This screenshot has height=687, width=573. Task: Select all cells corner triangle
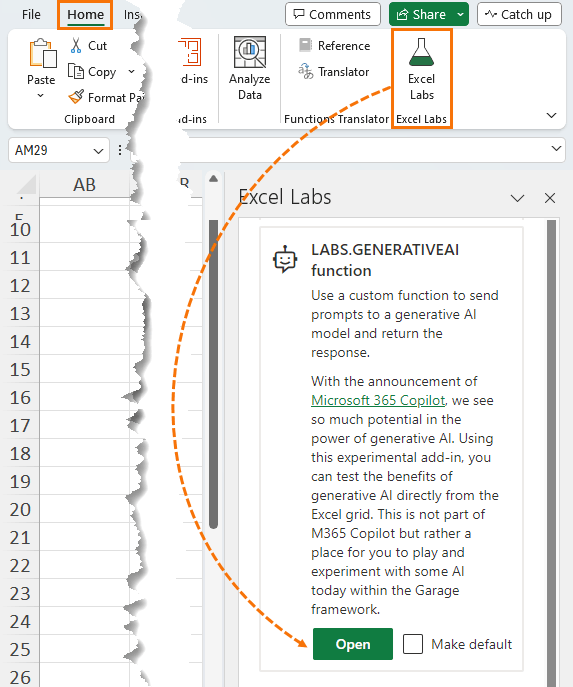point(28,184)
